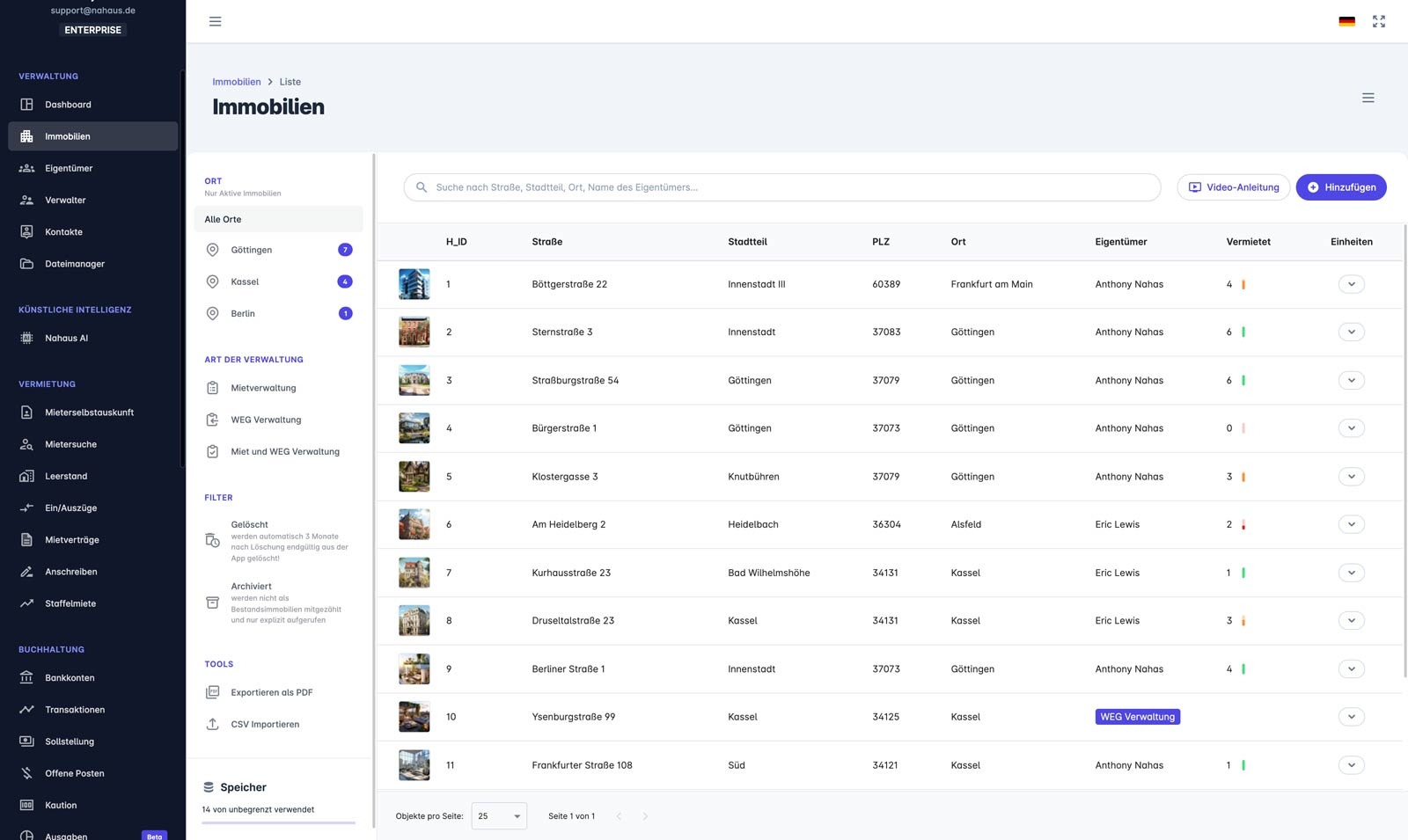Viewport: 1408px width, 840px height.
Task: Expand the Böttgerstraße 22 units row
Action: (1351, 284)
